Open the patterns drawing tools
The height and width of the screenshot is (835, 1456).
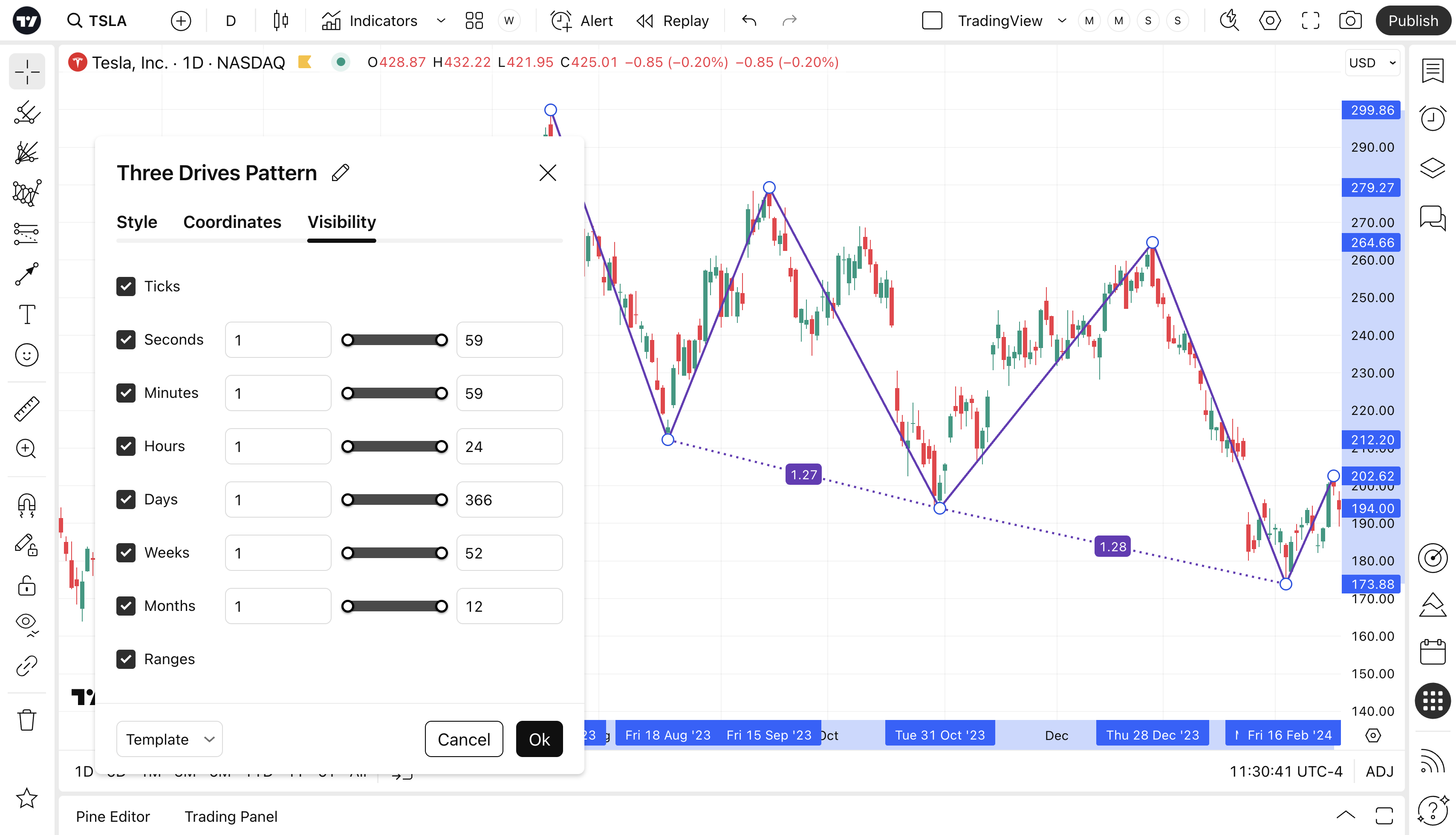click(x=27, y=193)
